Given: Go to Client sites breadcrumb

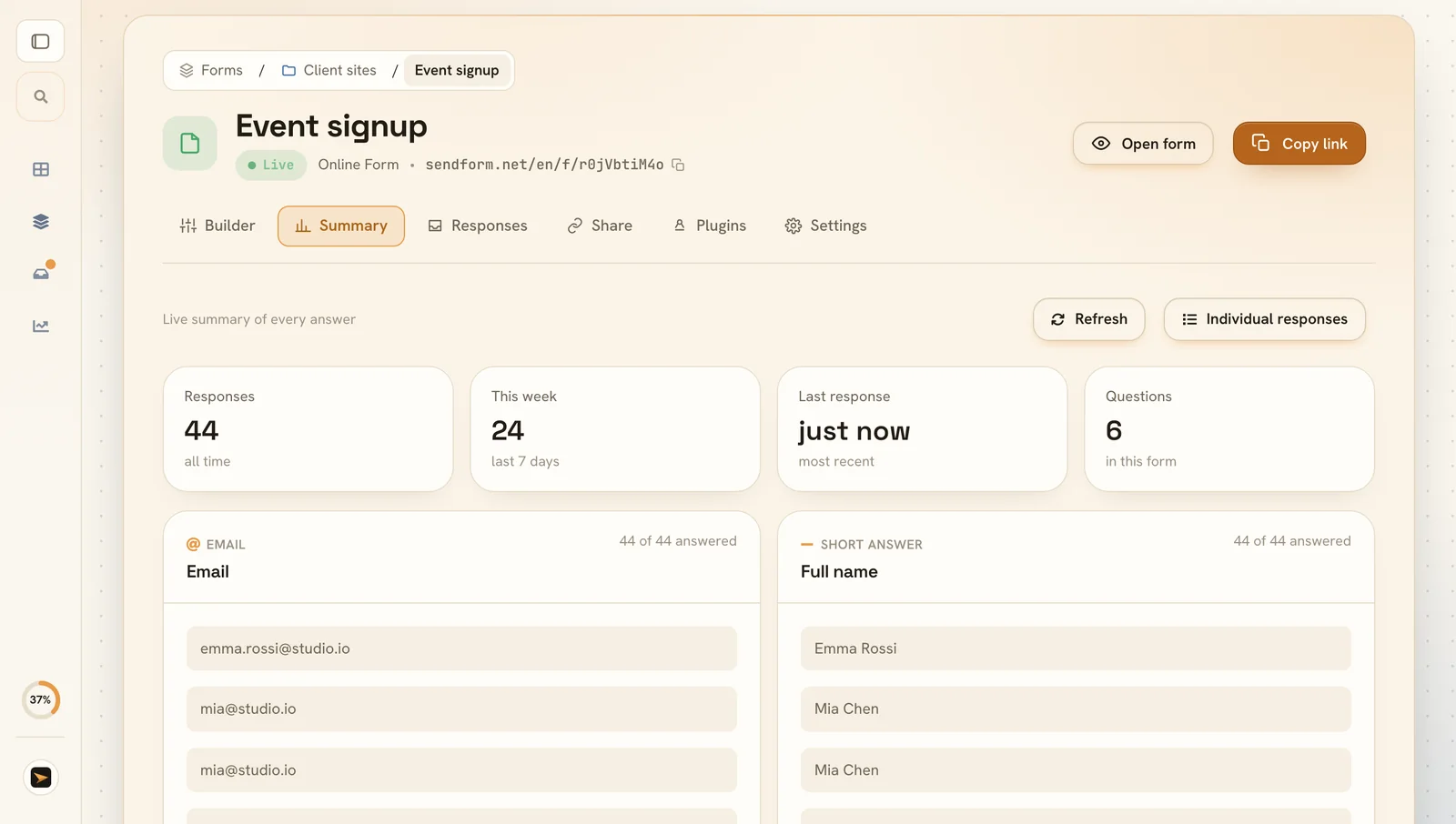Looking at the screenshot, I should click(x=329, y=70).
